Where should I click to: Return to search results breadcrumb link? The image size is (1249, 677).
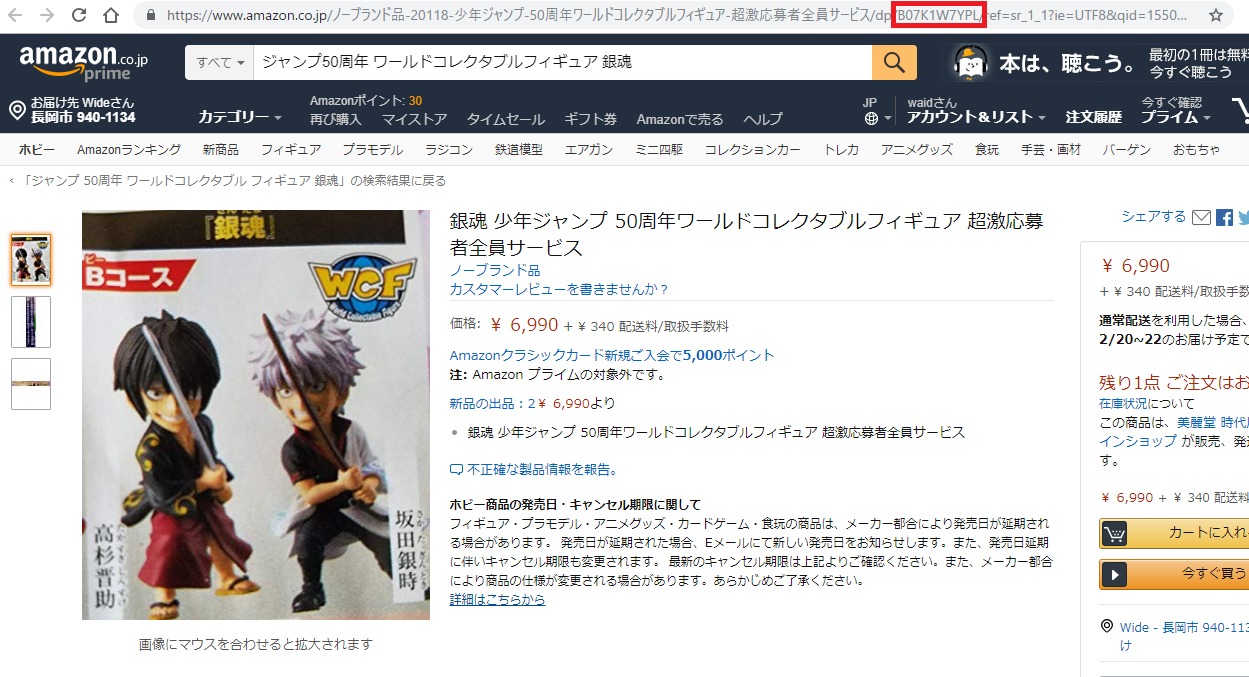pos(232,181)
